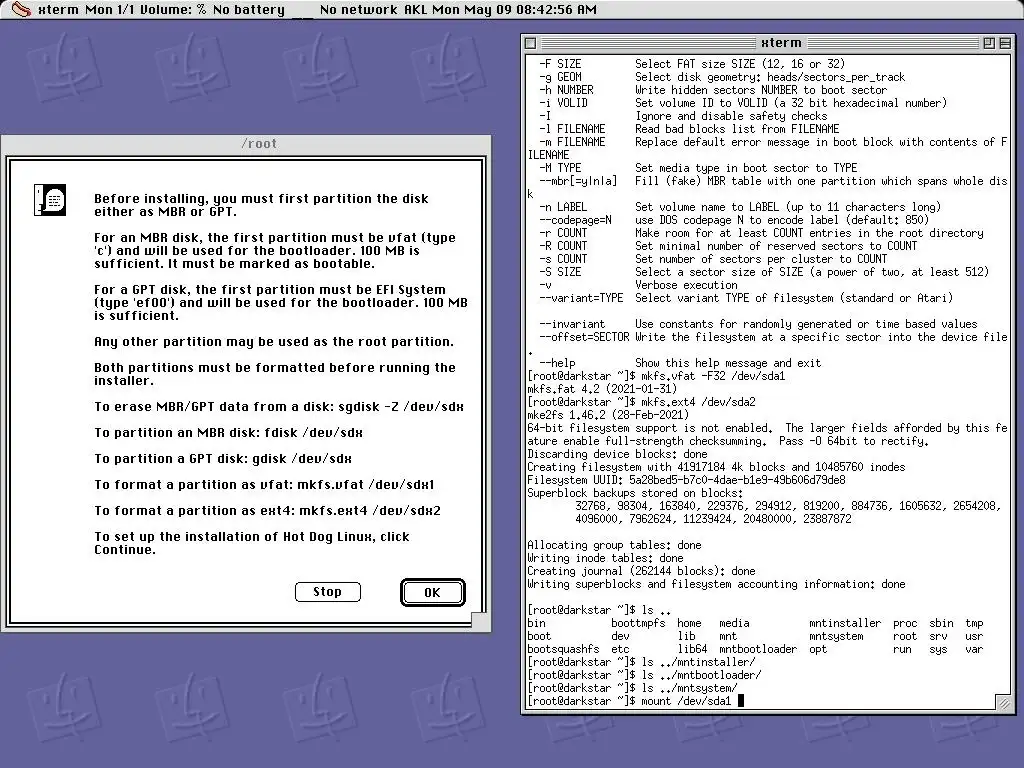Viewport: 1024px width, 768px height.
Task: Click the /root dialog title bar
Action: 246,144
